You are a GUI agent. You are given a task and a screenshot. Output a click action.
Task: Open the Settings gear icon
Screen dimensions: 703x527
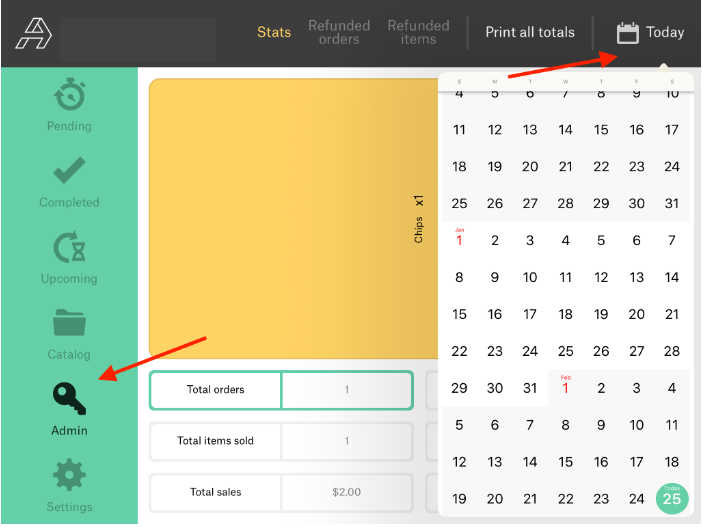point(69,476)
